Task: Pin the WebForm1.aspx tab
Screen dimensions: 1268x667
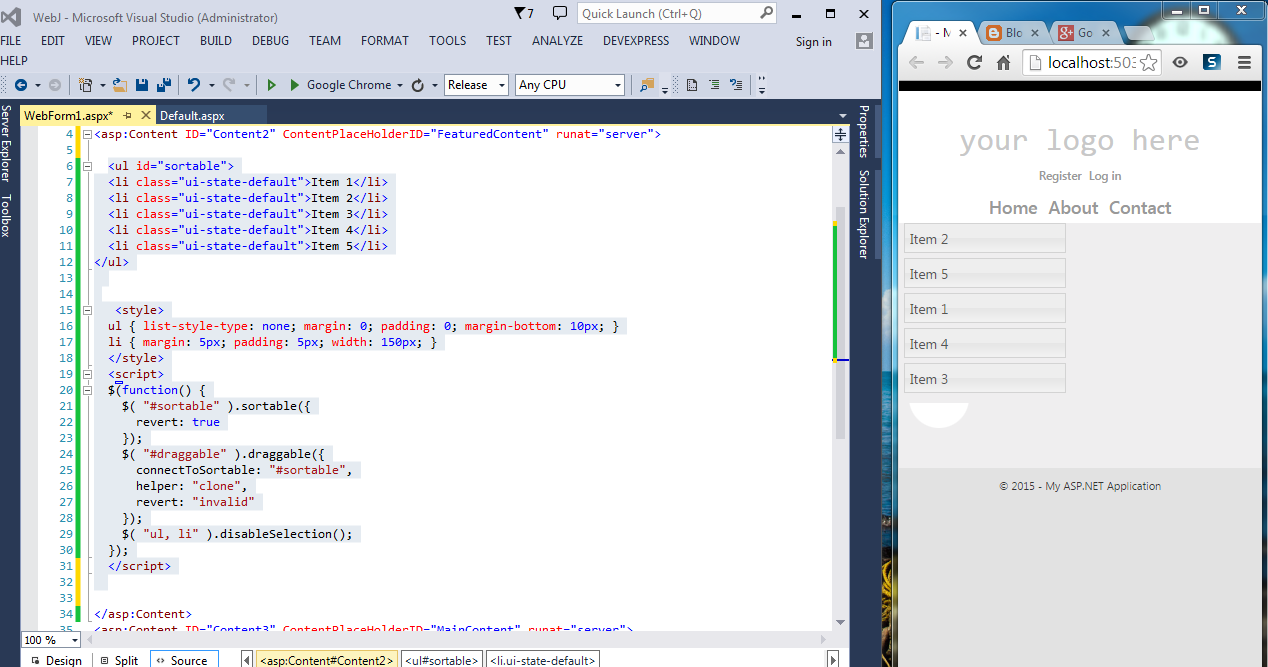Action: [x=127, y=115]
